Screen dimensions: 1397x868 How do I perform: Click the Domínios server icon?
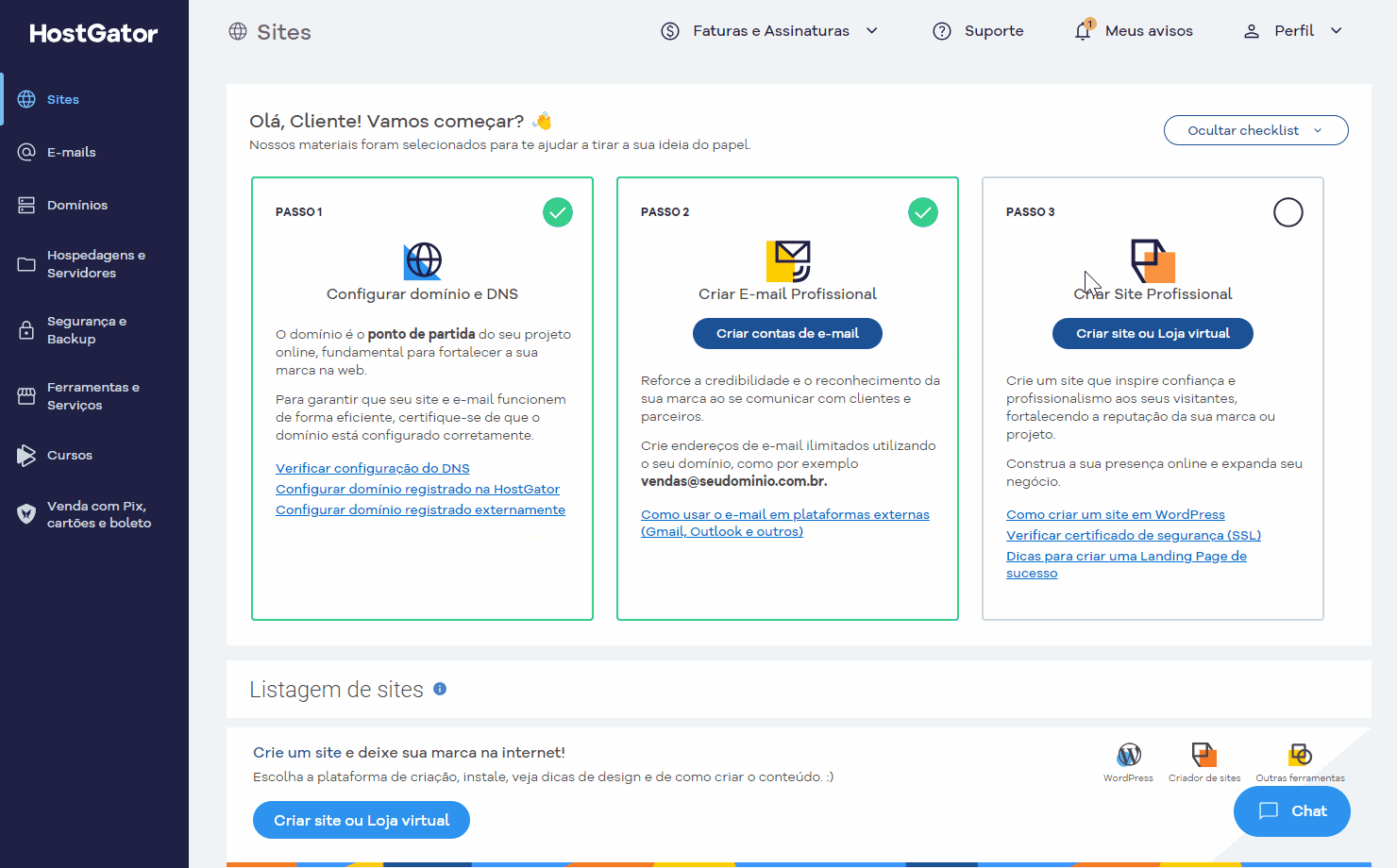pos(26,205)
